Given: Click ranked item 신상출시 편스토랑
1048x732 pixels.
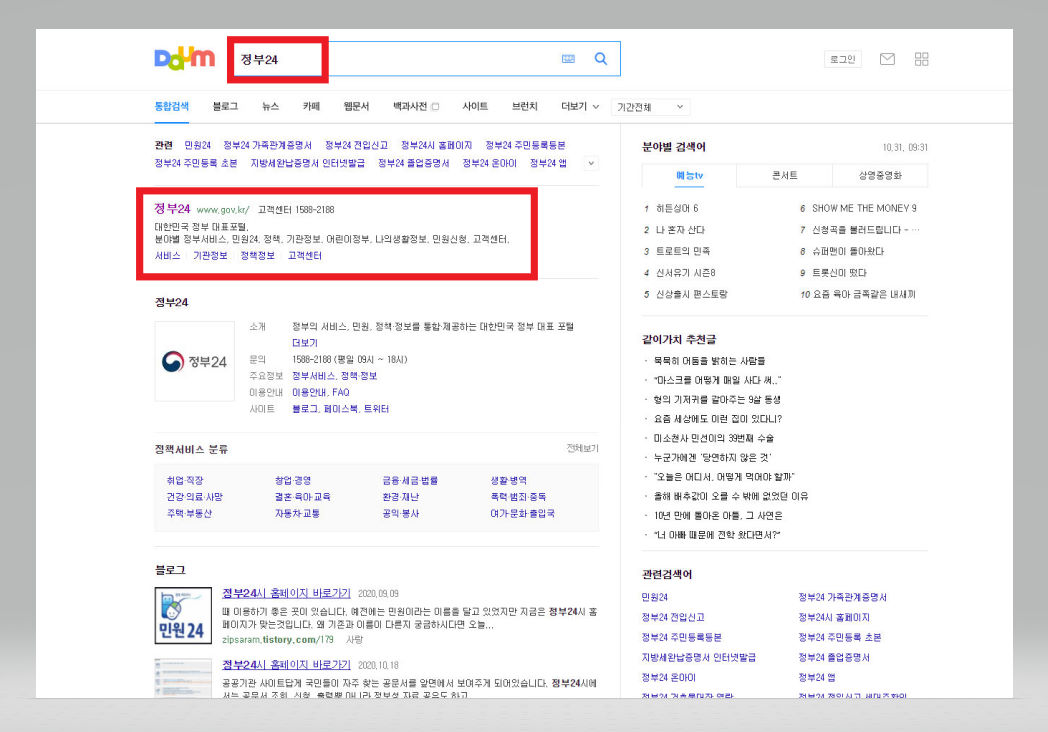Looking at the screenshot, I should (x=692, y=294).
